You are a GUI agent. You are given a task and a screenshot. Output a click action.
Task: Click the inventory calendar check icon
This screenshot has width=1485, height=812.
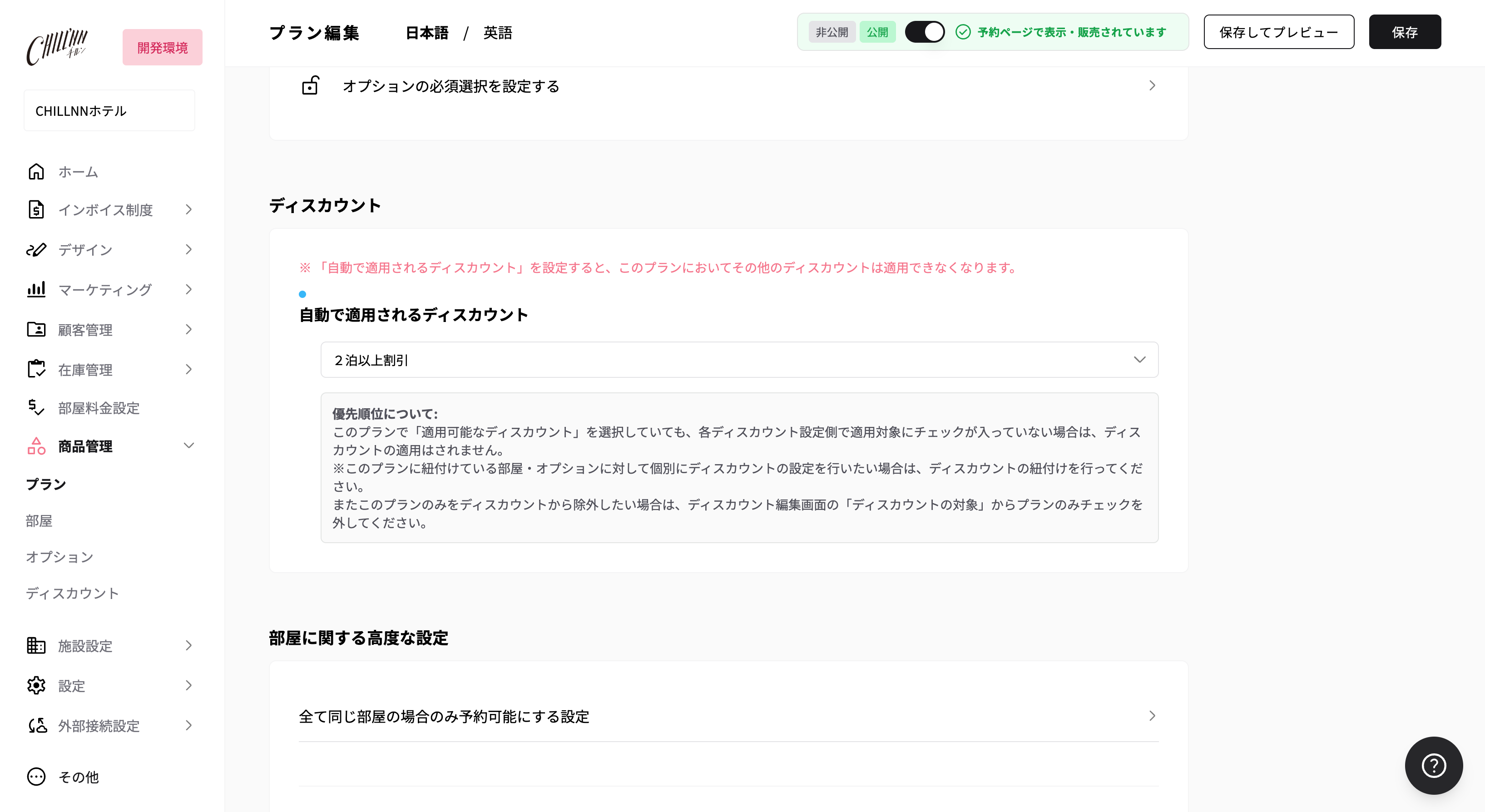36,369
